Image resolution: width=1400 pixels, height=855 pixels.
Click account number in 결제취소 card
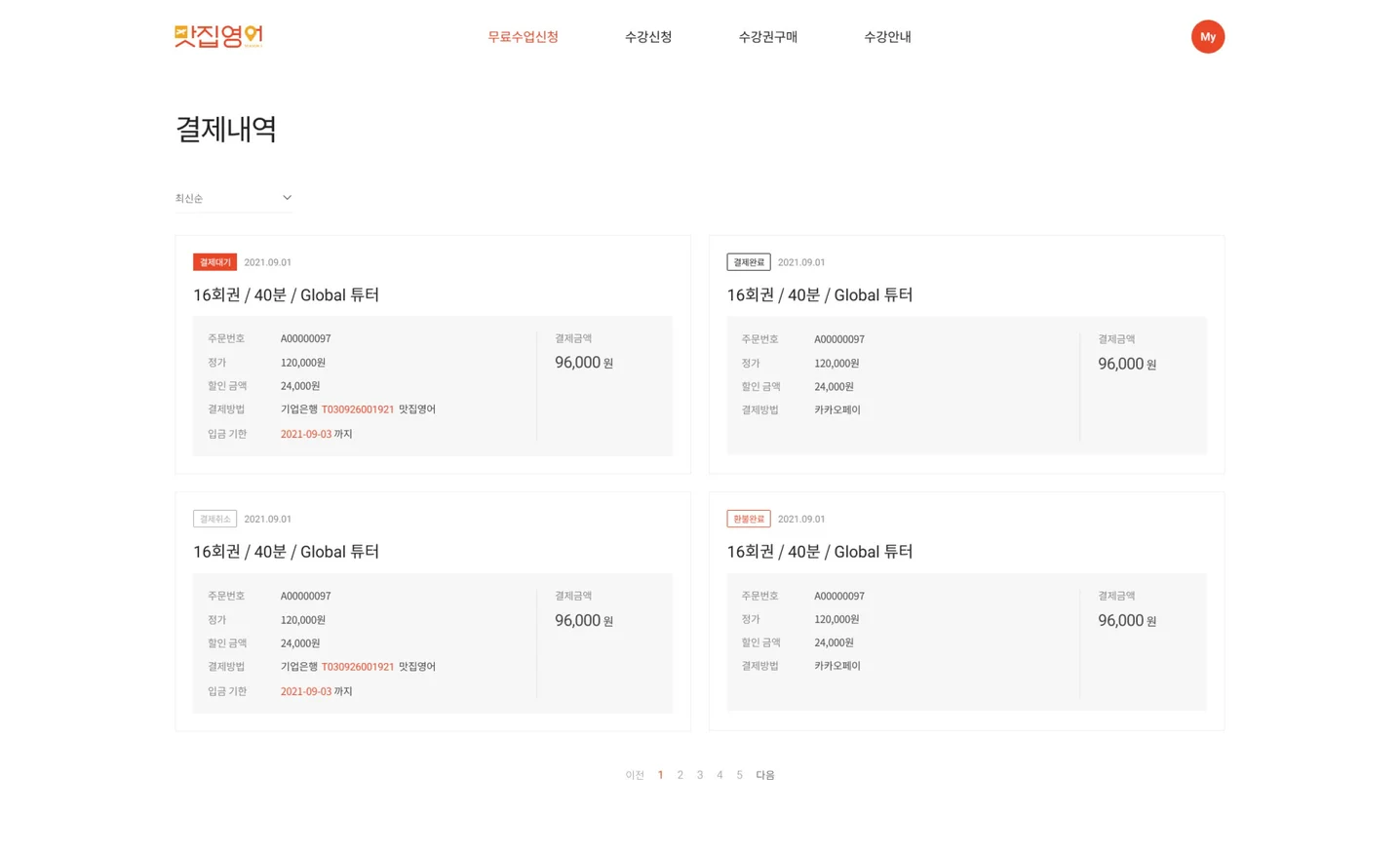pyautogui.click(x=358, y=667)
